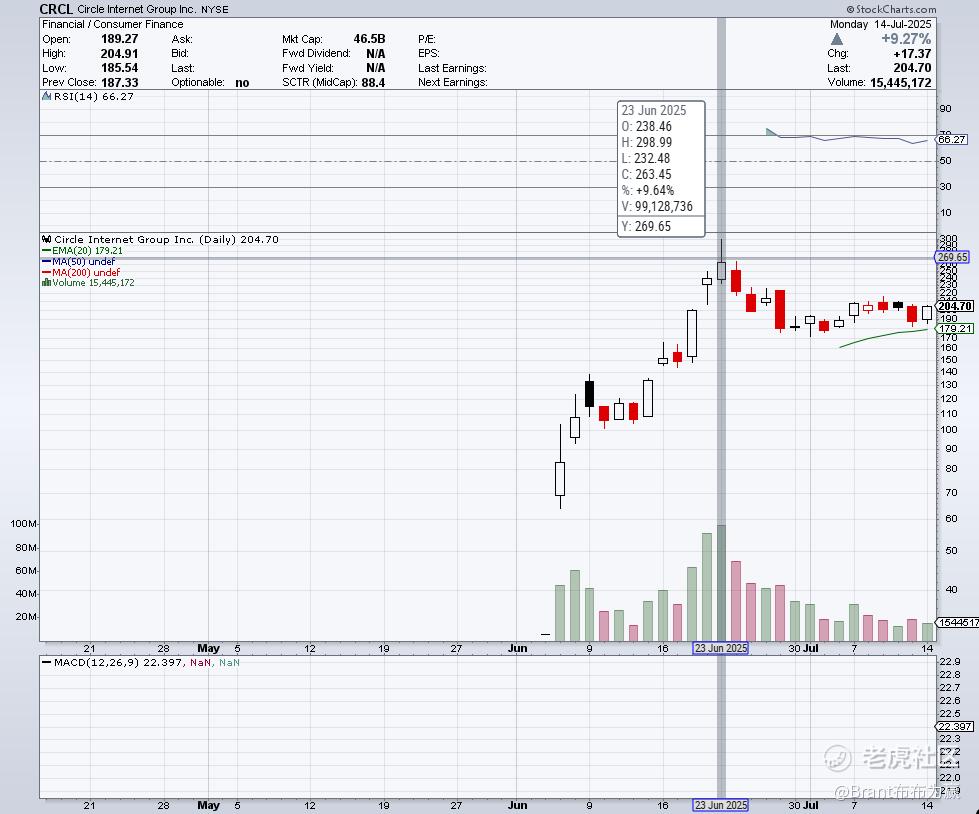Click the 269.65 crosshair price label
Image resolution: width=979 pixels, height=814 pixels.
pos(952,257)
